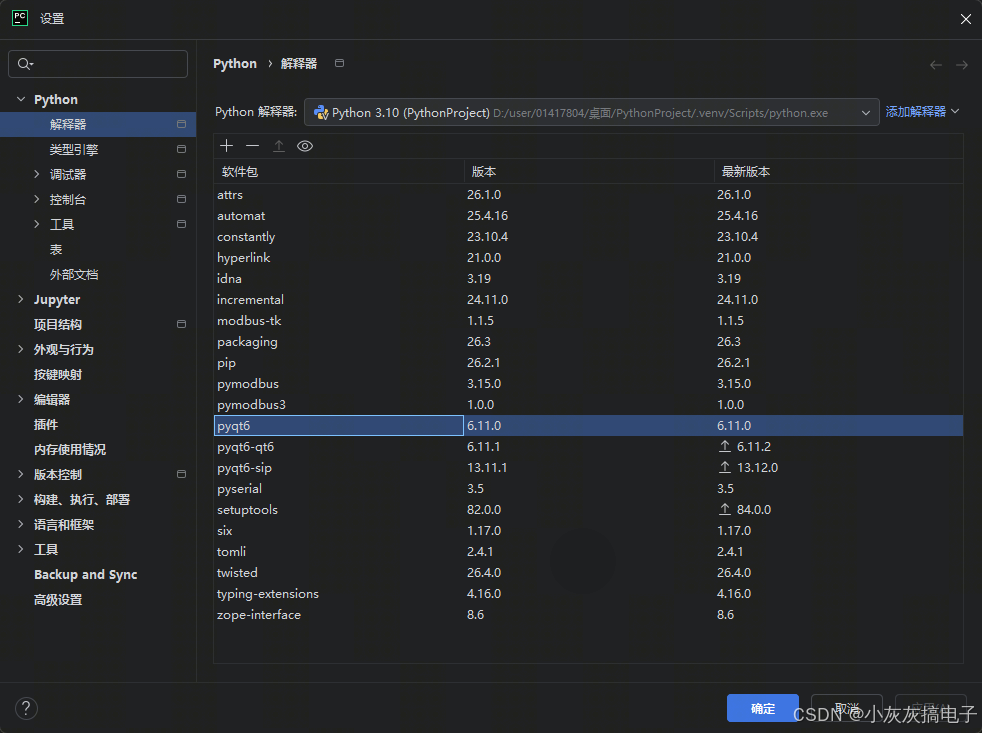Sort by 版本 column header
This screenshot has width=982, height=733.
click(x=589, y=171)
